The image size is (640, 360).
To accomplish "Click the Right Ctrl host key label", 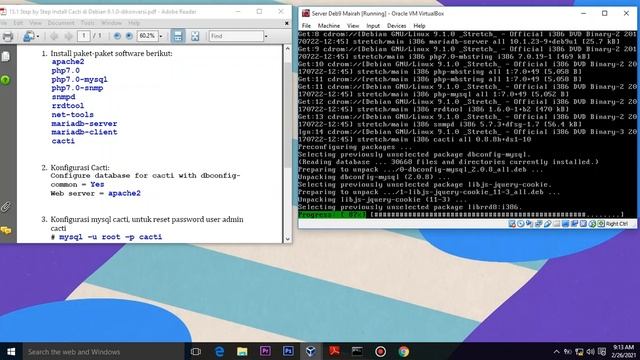I will tap(617, 224).
